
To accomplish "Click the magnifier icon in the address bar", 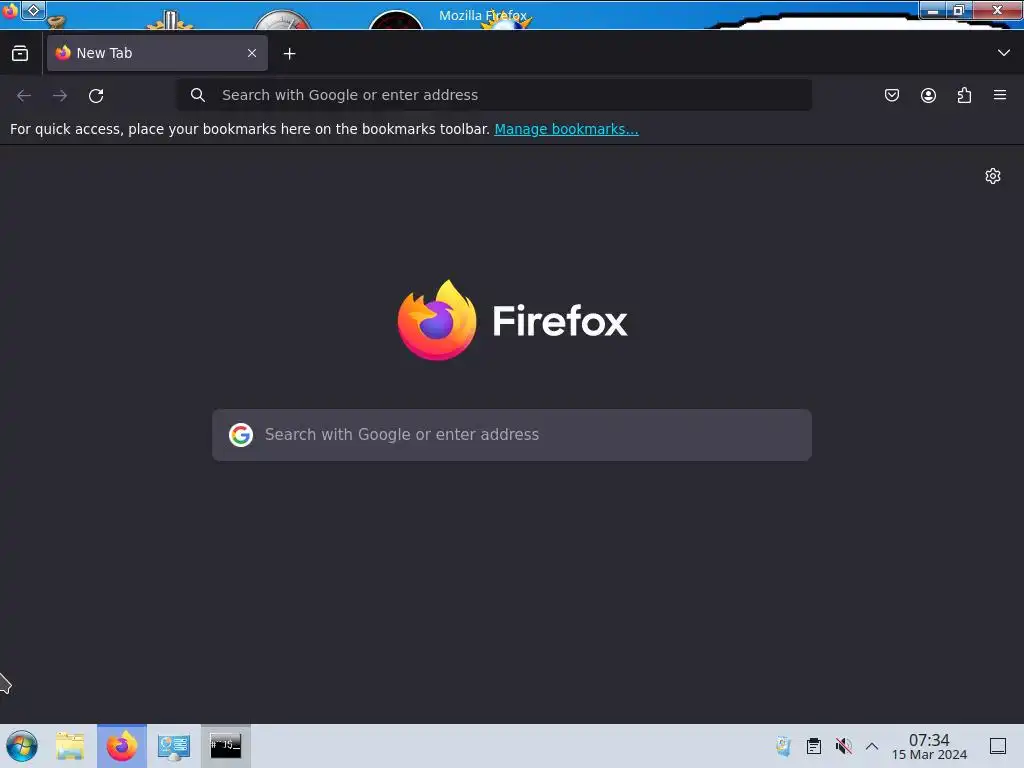I will 198,95.
